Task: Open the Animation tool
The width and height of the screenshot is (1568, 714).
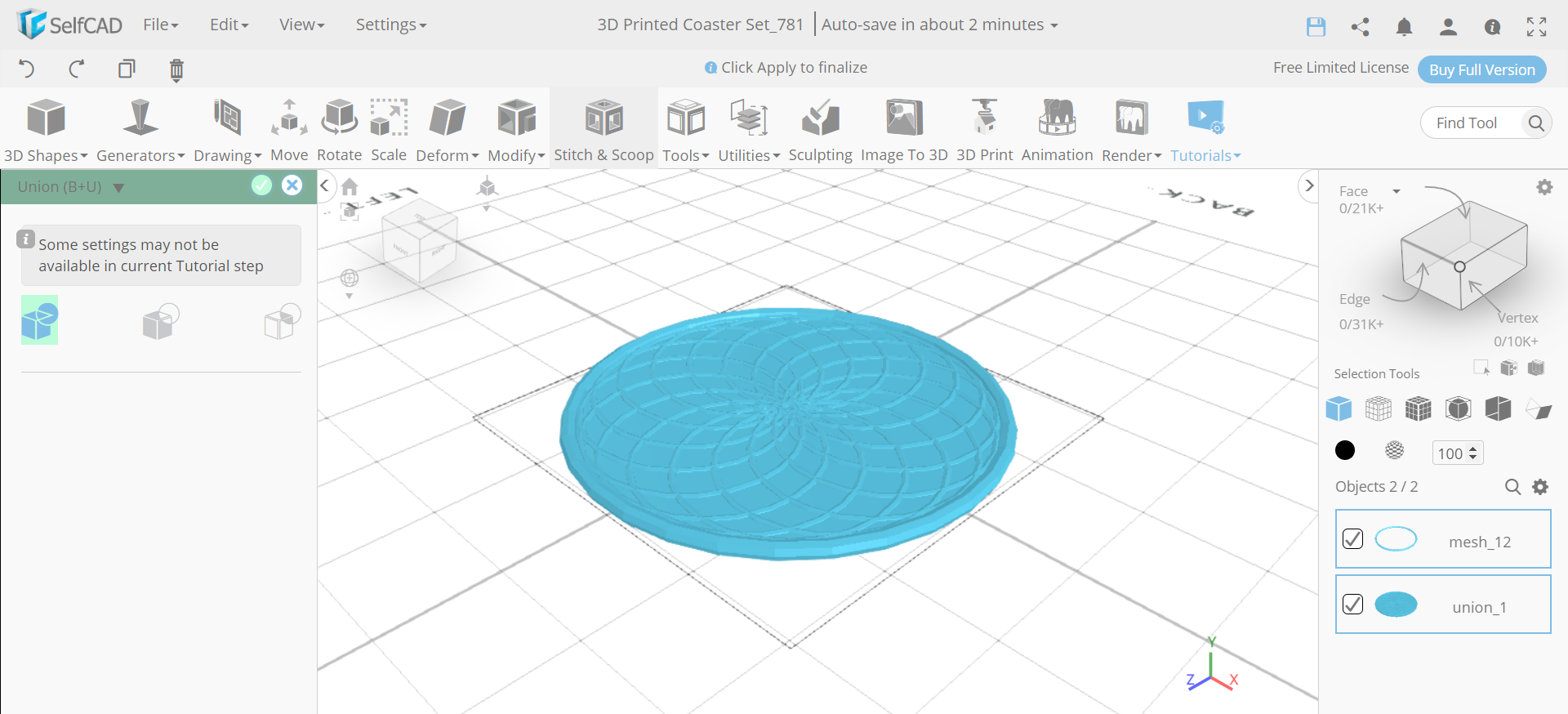Action: tap(1057, 130)
